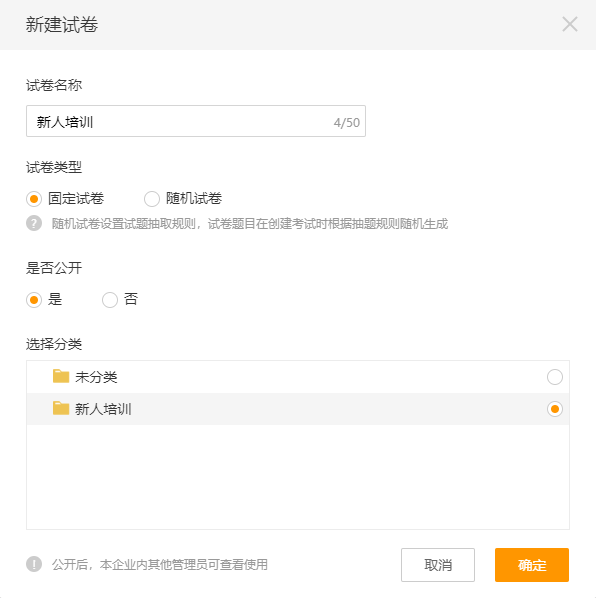Click the empty area of category list

click(x=298, y=477)
